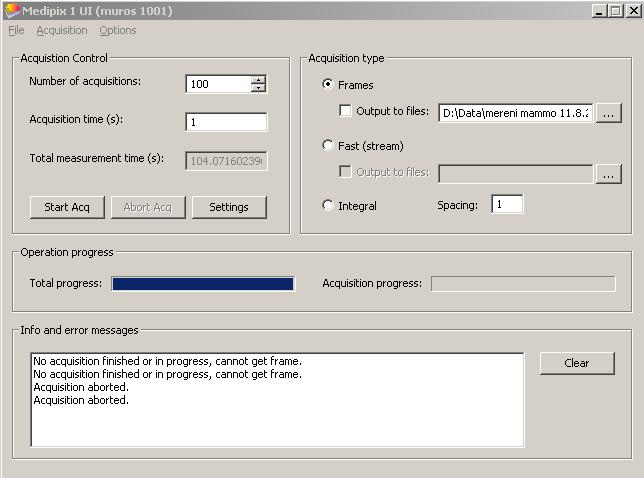Viewport: 644px width, 478px height.
Task: Browse for Fast stream output file location
Action: pyautogui.click(x=609, y=174)
